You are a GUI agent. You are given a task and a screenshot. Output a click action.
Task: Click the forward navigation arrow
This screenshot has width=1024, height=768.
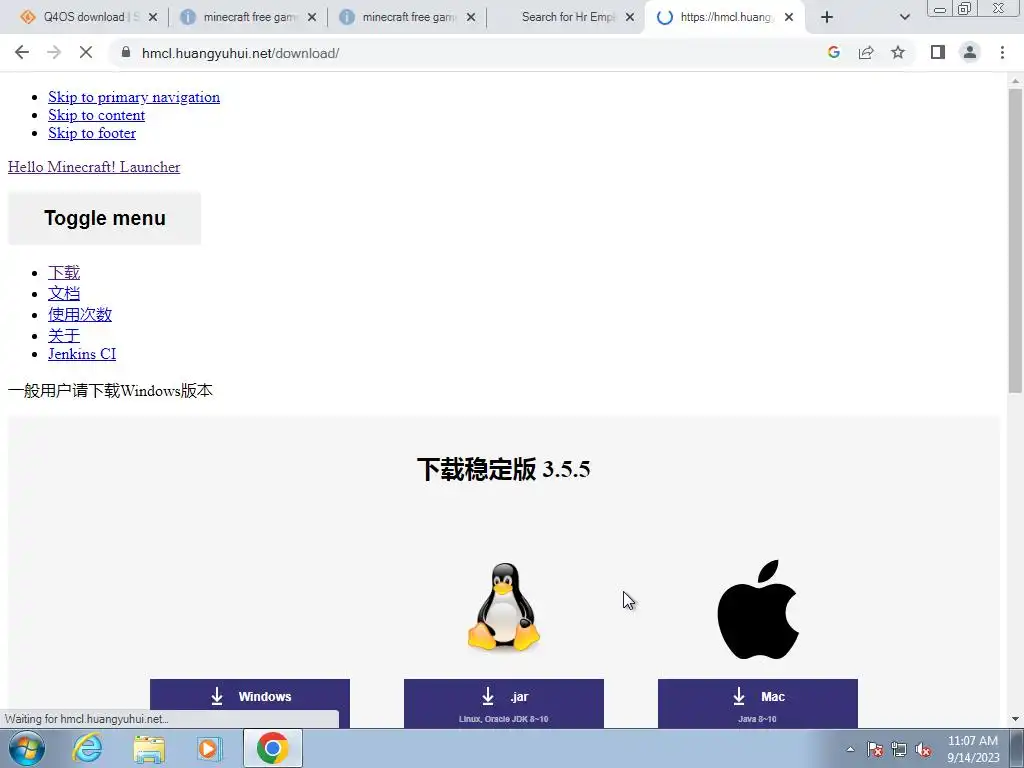click(54, 53)
